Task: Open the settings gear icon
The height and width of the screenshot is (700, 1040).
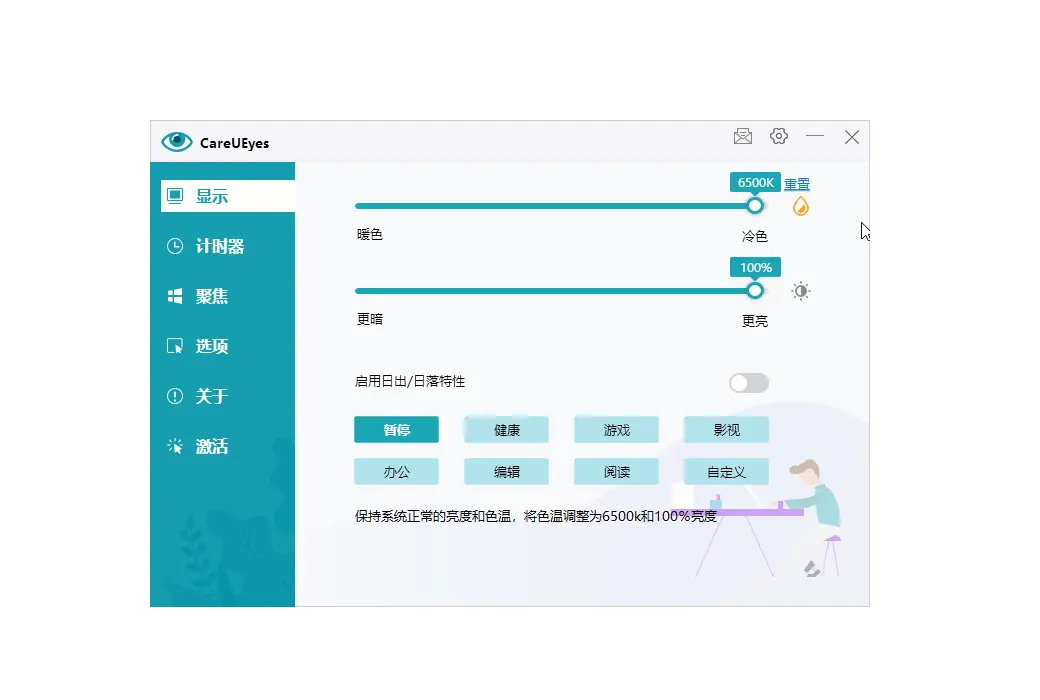Action: click(779, 136)
